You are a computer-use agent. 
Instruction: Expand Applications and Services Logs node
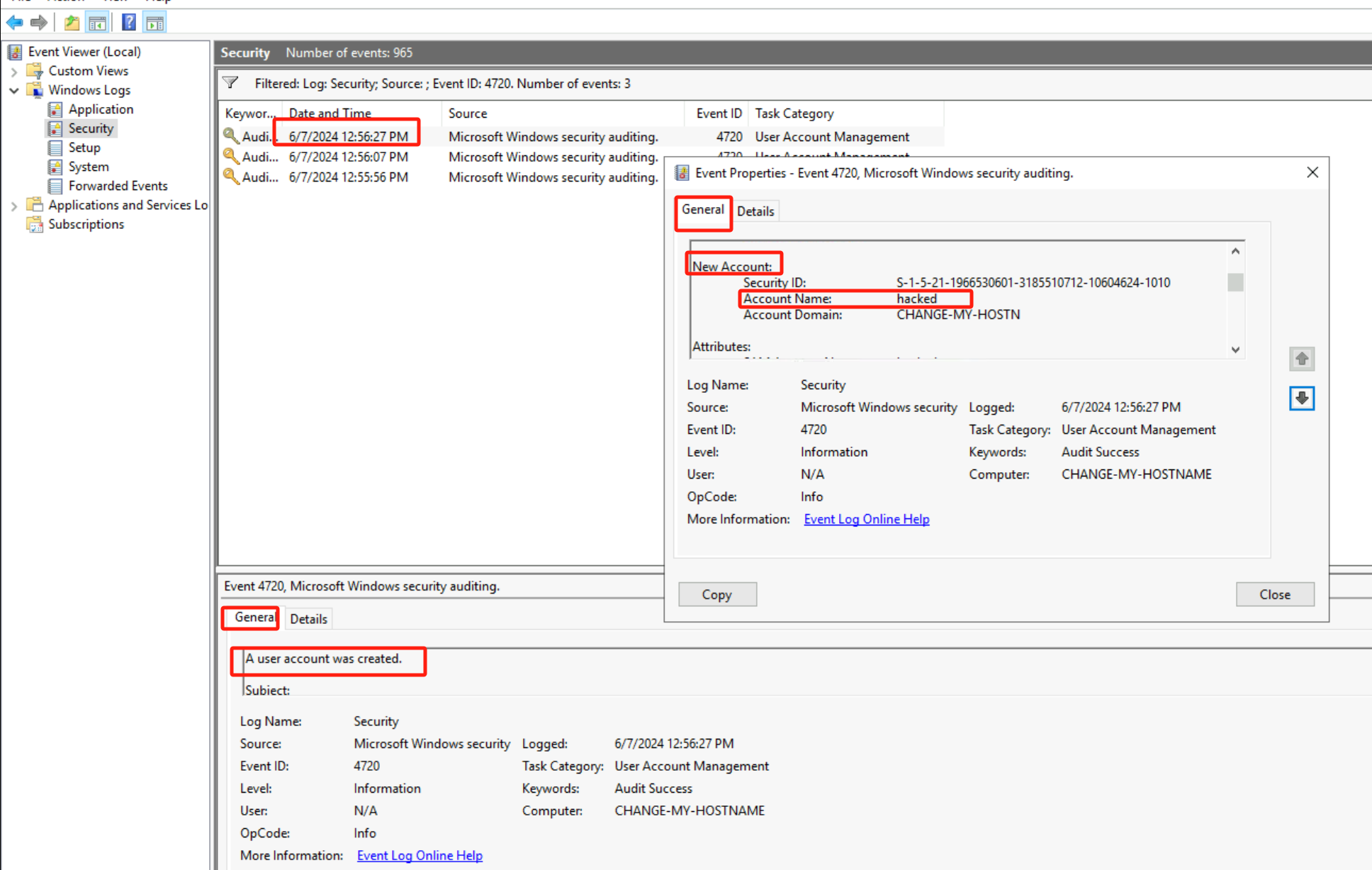click(14, 206)
